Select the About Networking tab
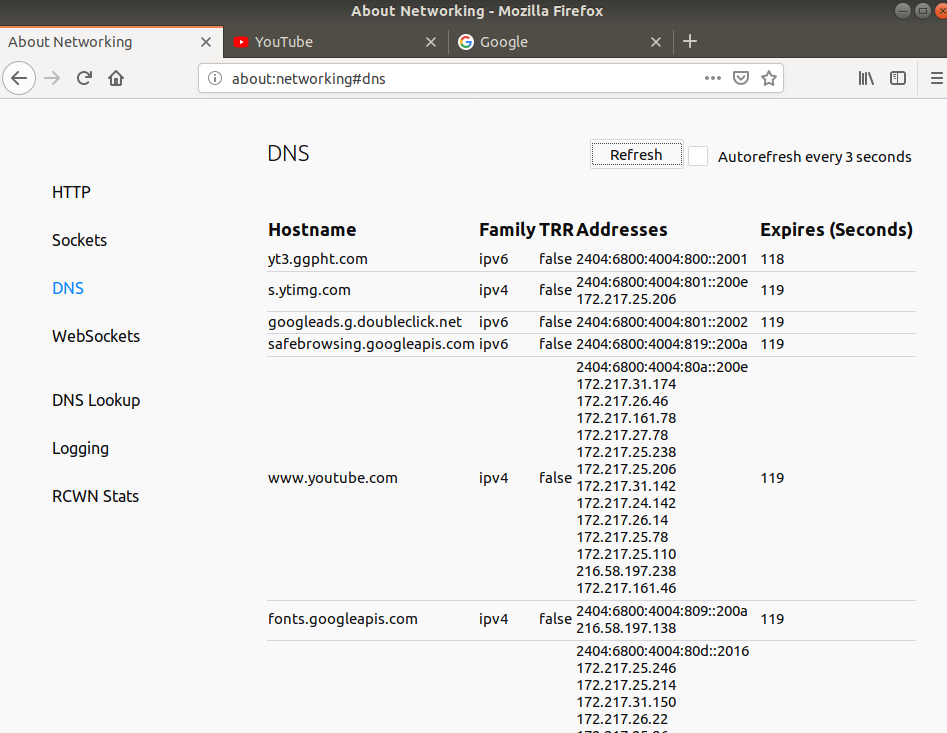This screenshot has width=947, height=733. click(111, 42)
